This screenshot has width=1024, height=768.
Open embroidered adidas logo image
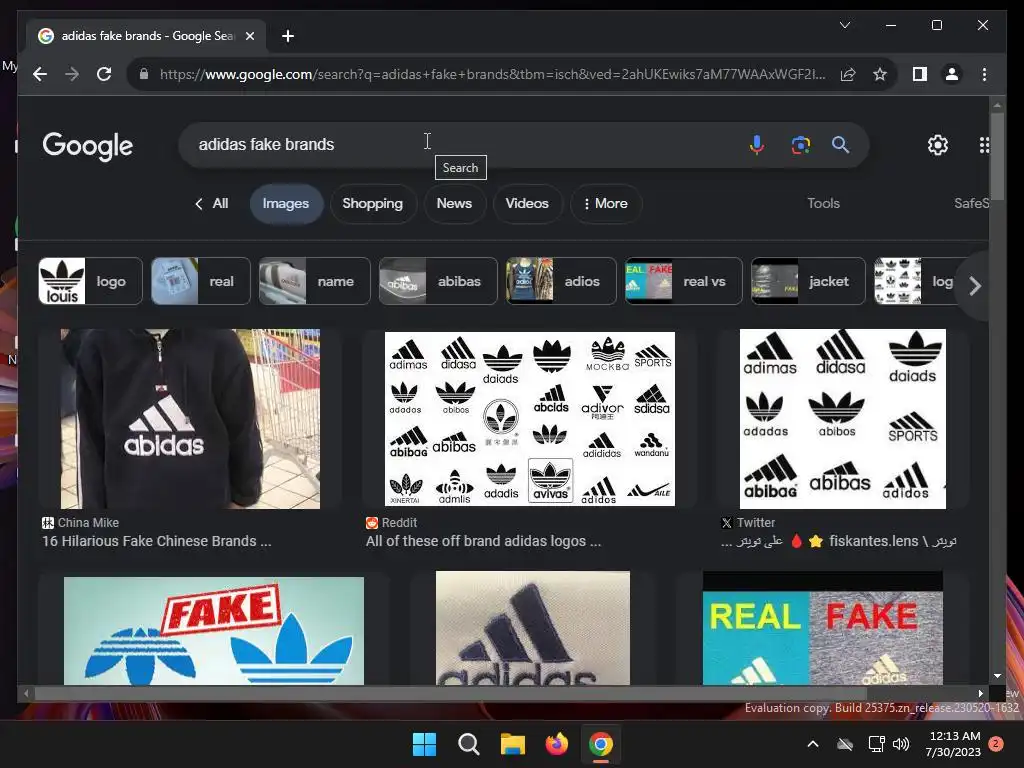click(533, 628)
